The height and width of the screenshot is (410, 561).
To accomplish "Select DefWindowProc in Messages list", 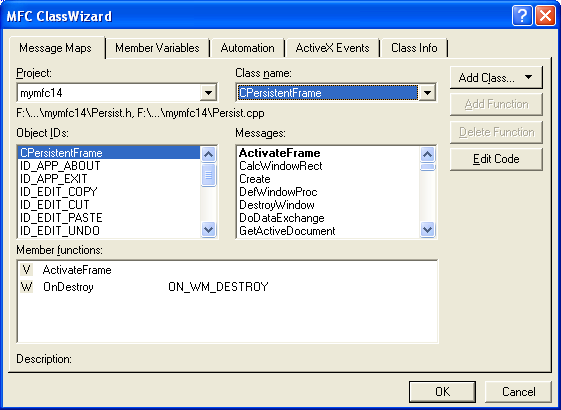I will [328, 192].
